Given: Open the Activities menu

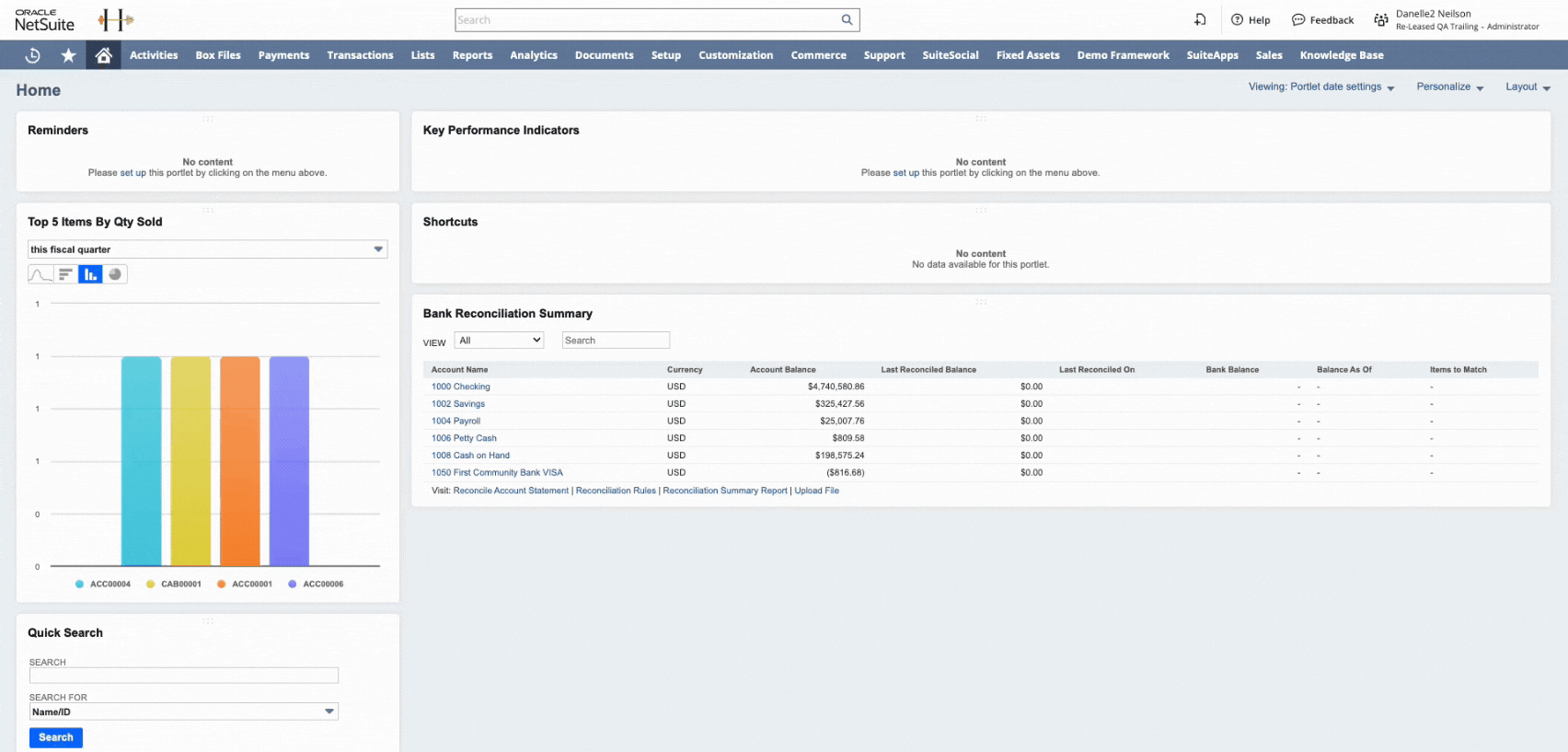Looking at the screenshot, I should [154, 55].
